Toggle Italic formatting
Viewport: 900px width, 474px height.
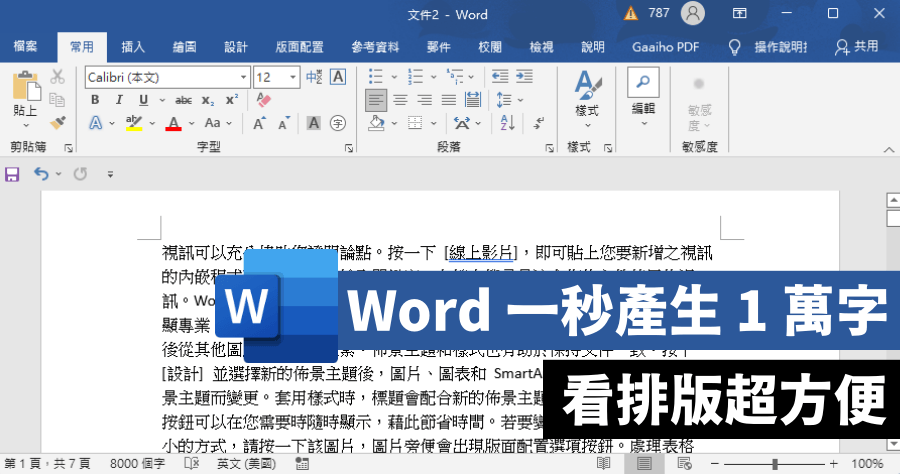coord(119,100)
